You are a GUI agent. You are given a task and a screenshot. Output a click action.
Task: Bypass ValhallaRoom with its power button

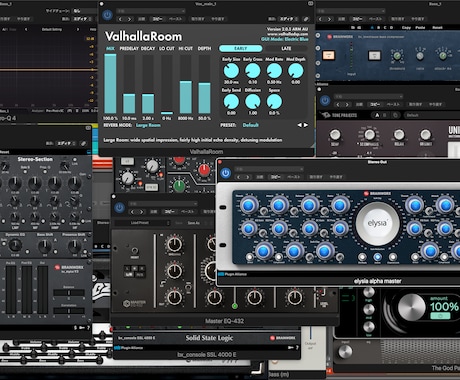pyautogui.click(x=107, y=15)
